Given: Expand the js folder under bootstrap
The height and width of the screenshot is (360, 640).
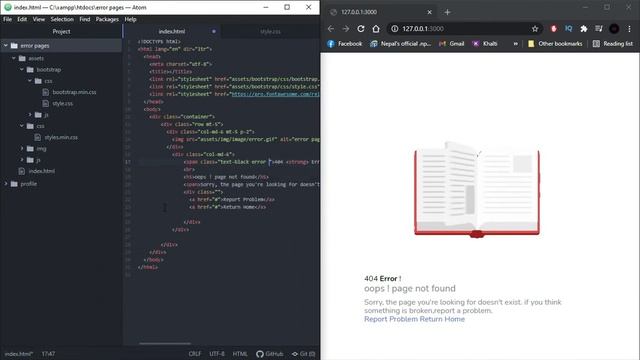Looking at the screenshot, I should (x=30, y=115).
